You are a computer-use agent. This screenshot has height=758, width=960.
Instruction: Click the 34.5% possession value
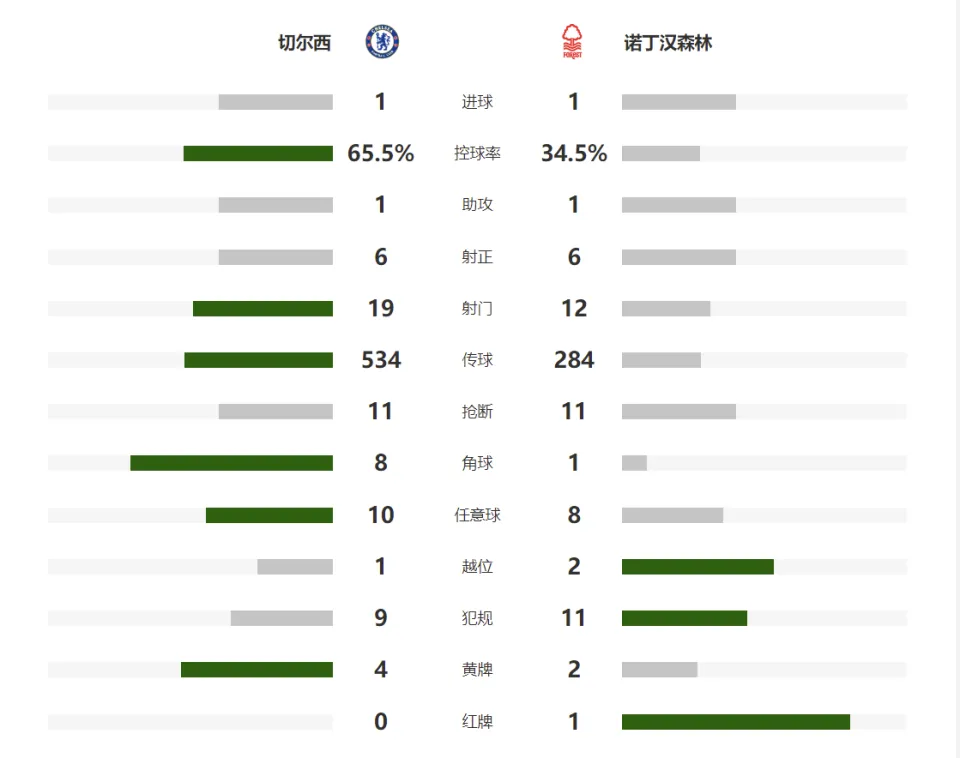[x=574, y=153]
